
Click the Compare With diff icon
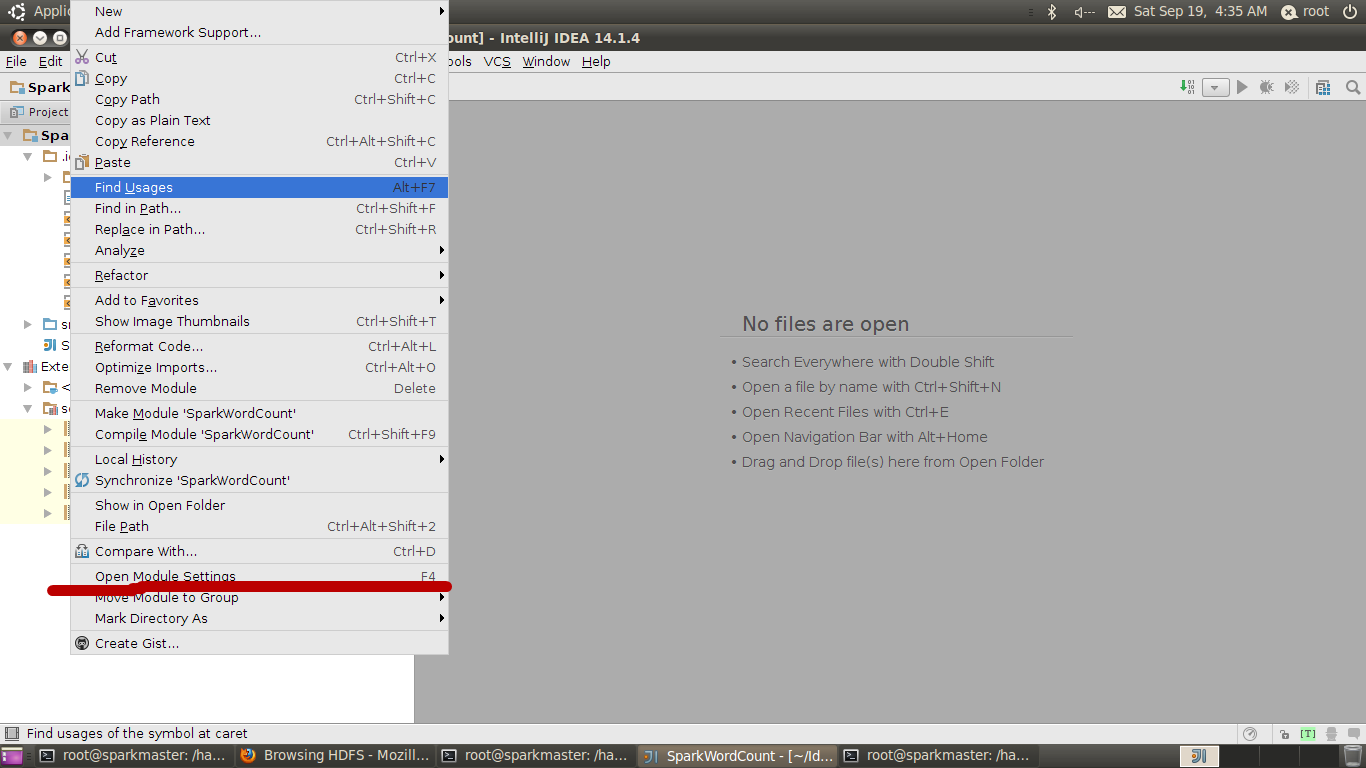82,551
